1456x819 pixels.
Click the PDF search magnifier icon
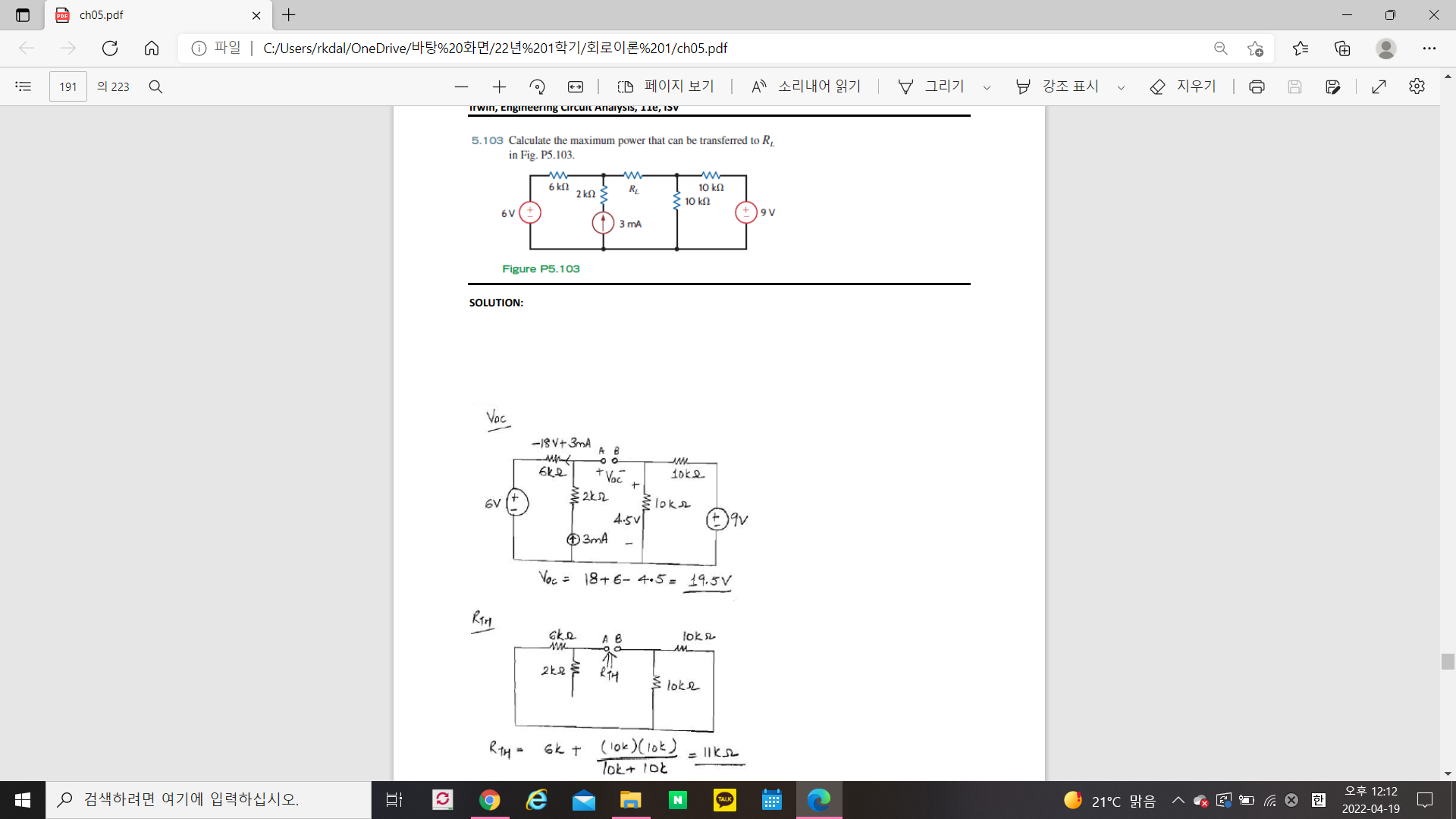coord(155,86)
